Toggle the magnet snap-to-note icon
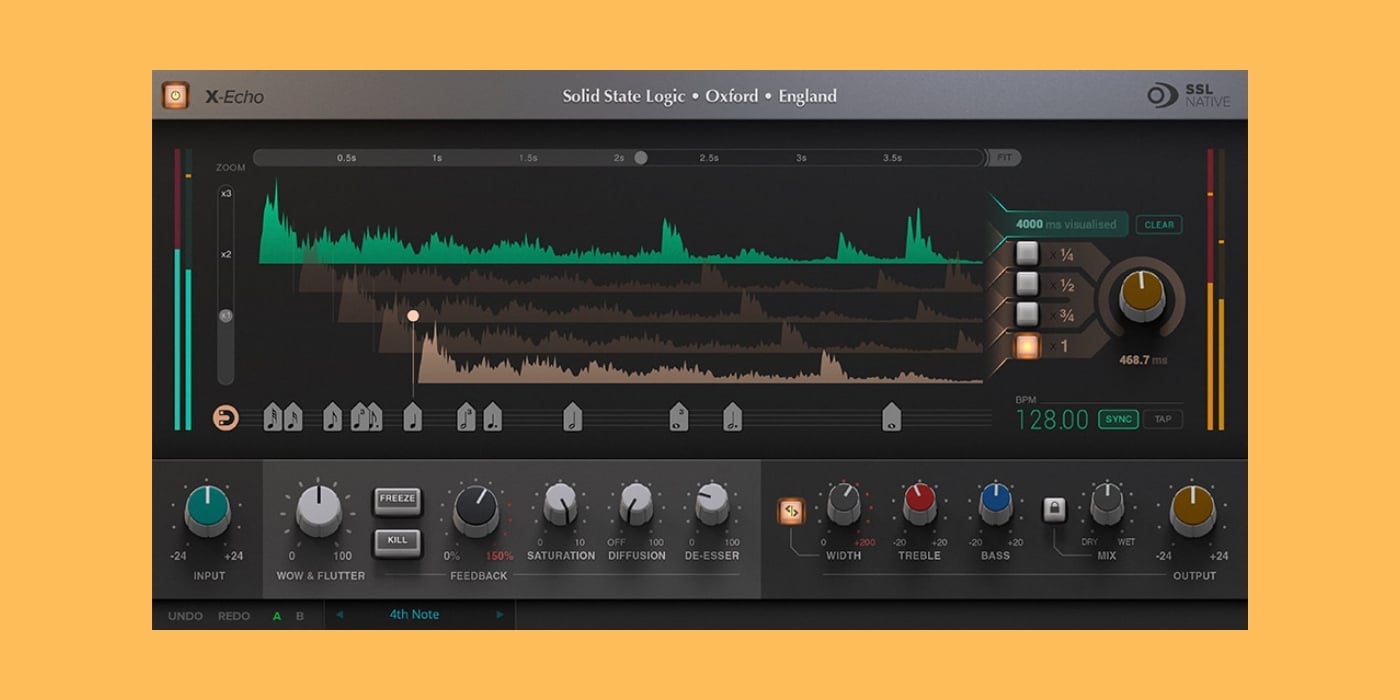This screenshot has width=1400, height=700. (x=226, y=418)
